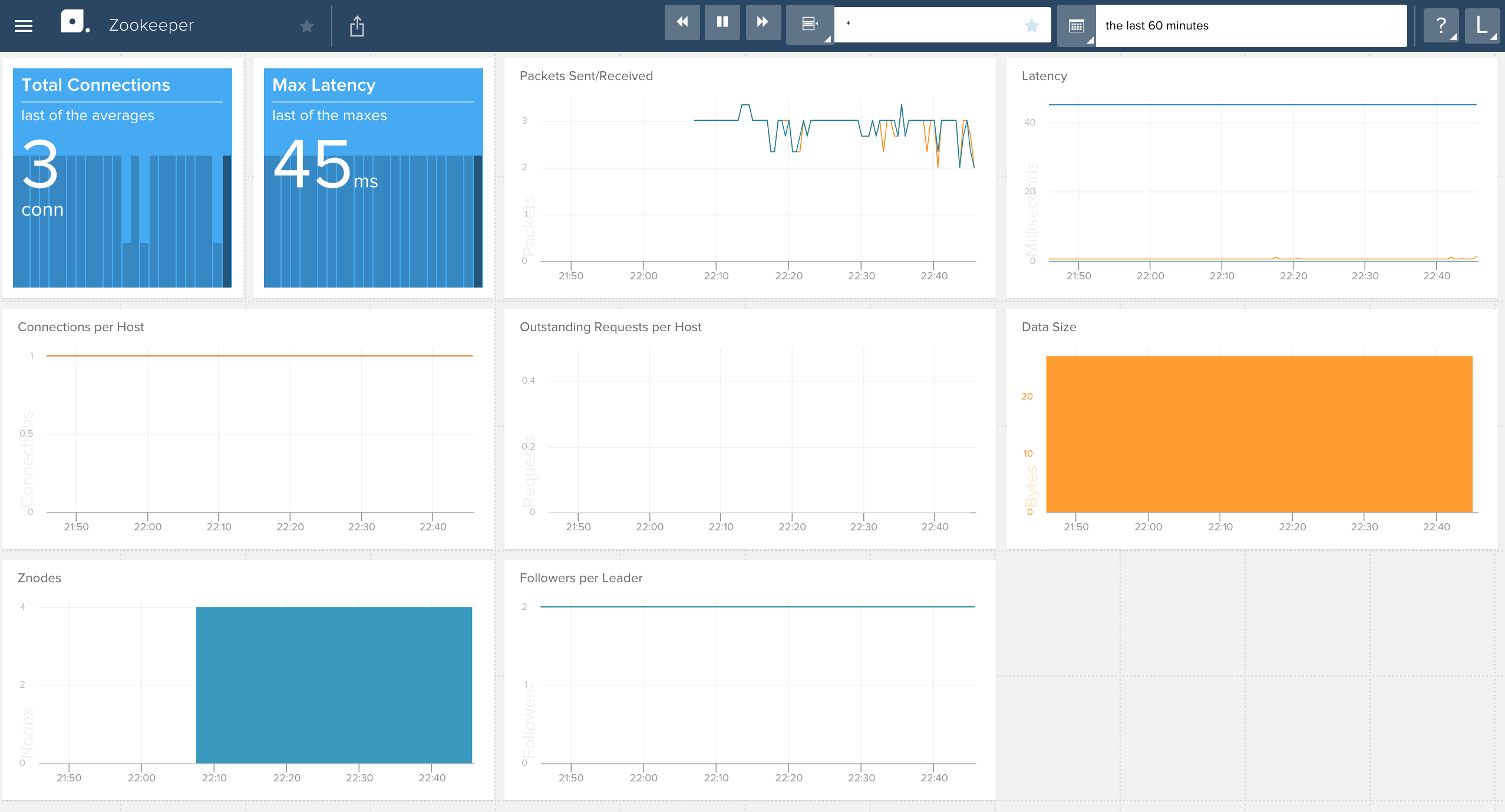This screenshot has height=812, width=1505.
Task: Select 22:20 tick in Packets Sent/Received chart
Action: point(788,276)
